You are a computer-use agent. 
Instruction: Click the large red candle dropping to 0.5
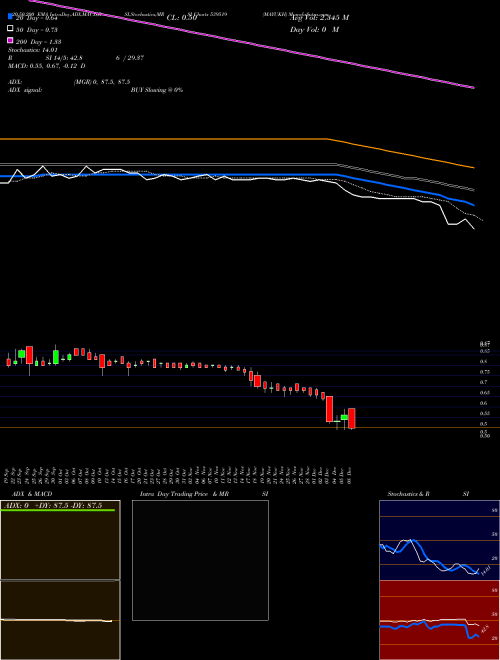330,409
